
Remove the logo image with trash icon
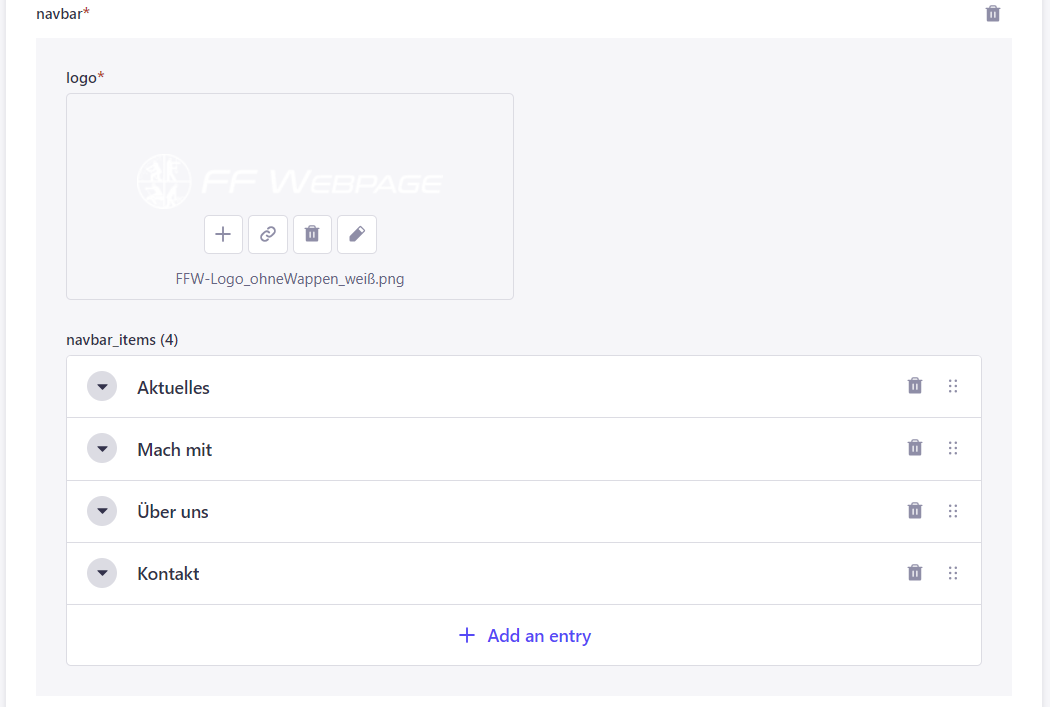[x=312, y=234]
